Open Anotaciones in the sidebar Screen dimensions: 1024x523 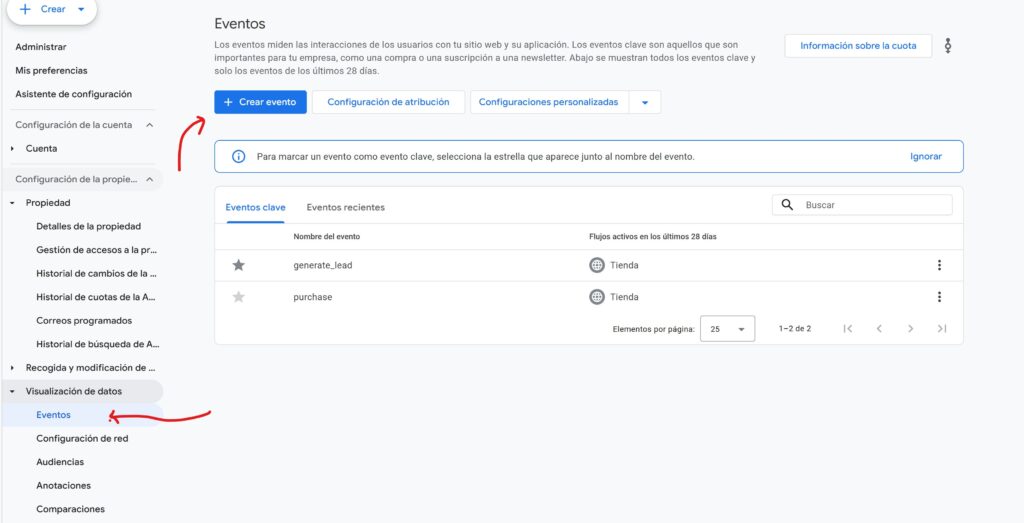(x=63, y=486)
